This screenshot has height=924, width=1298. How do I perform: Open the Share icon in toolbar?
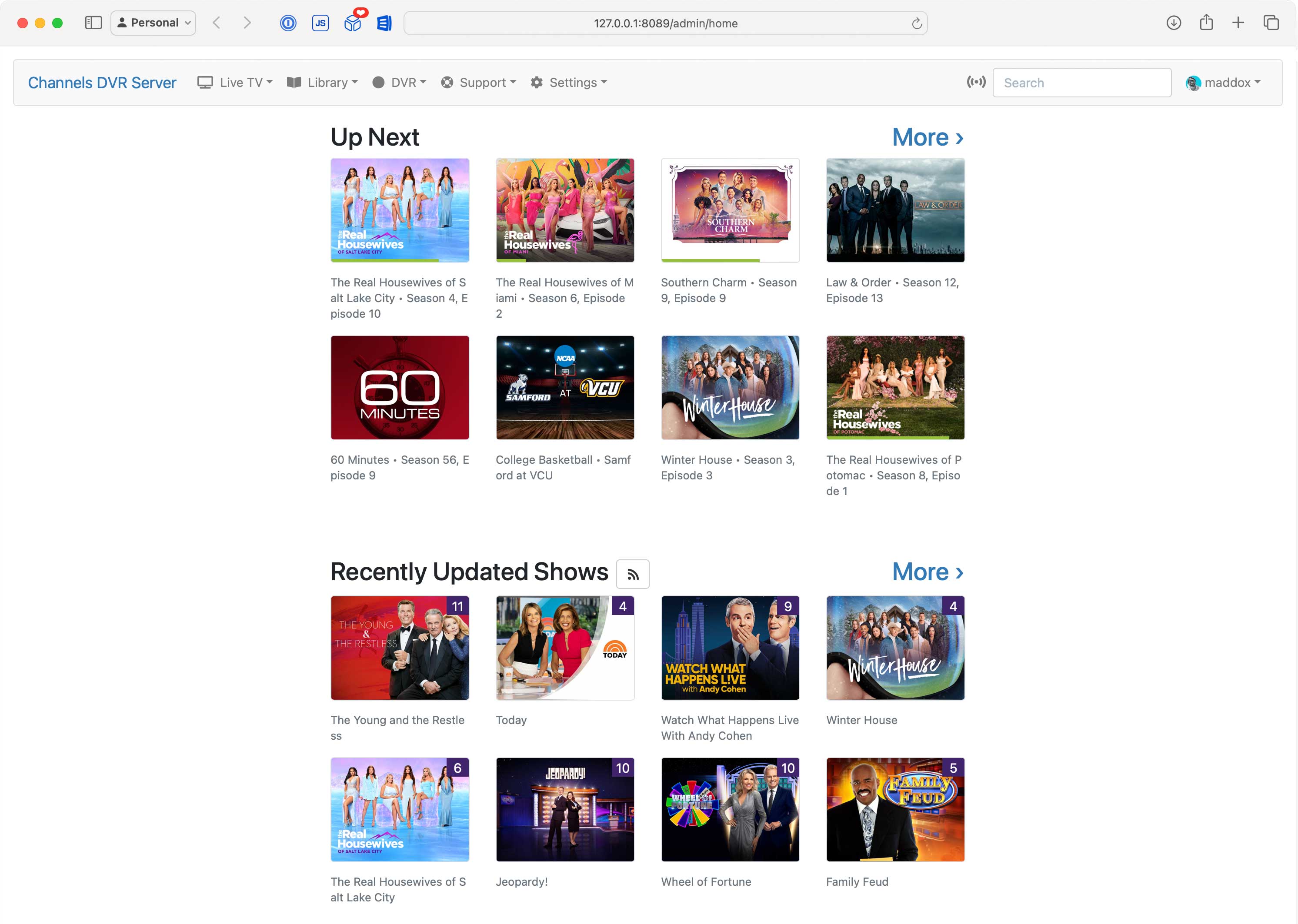pos(1206,23)
